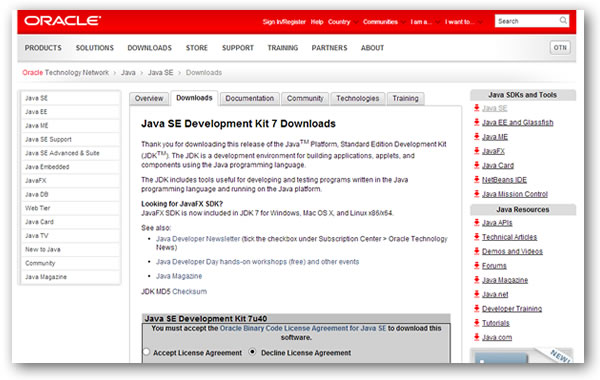Open Java Embedded in sidebar
600x380 pixels.
(x=70, y=167)
